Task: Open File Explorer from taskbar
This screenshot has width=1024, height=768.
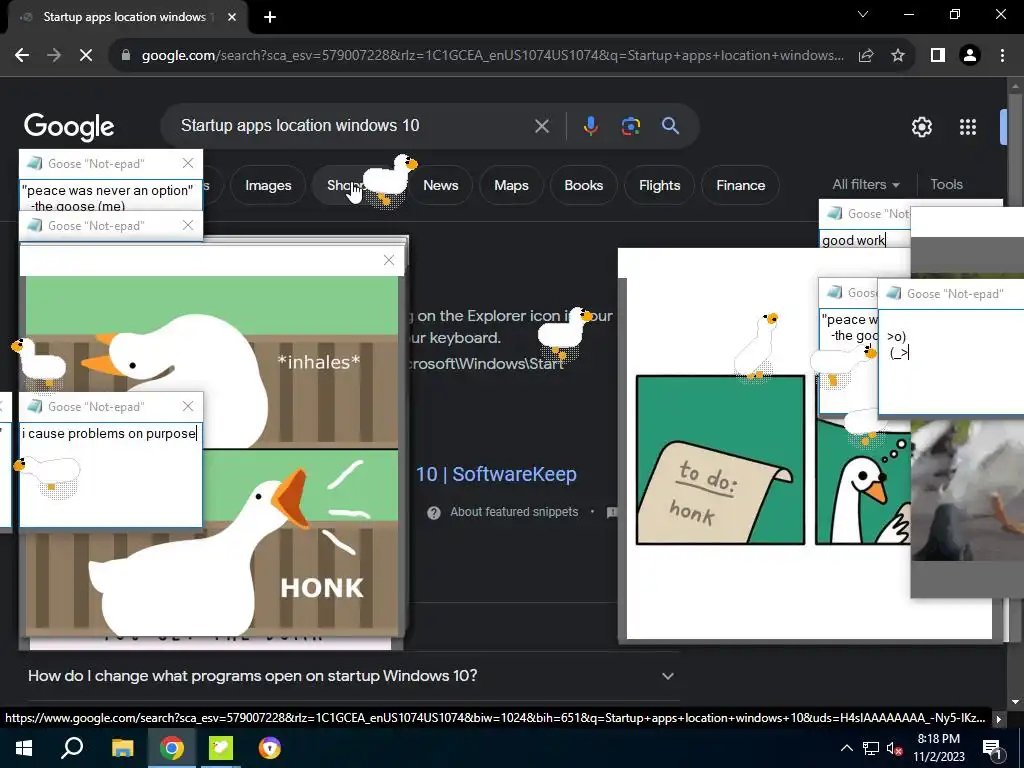Action: point(122,748)
